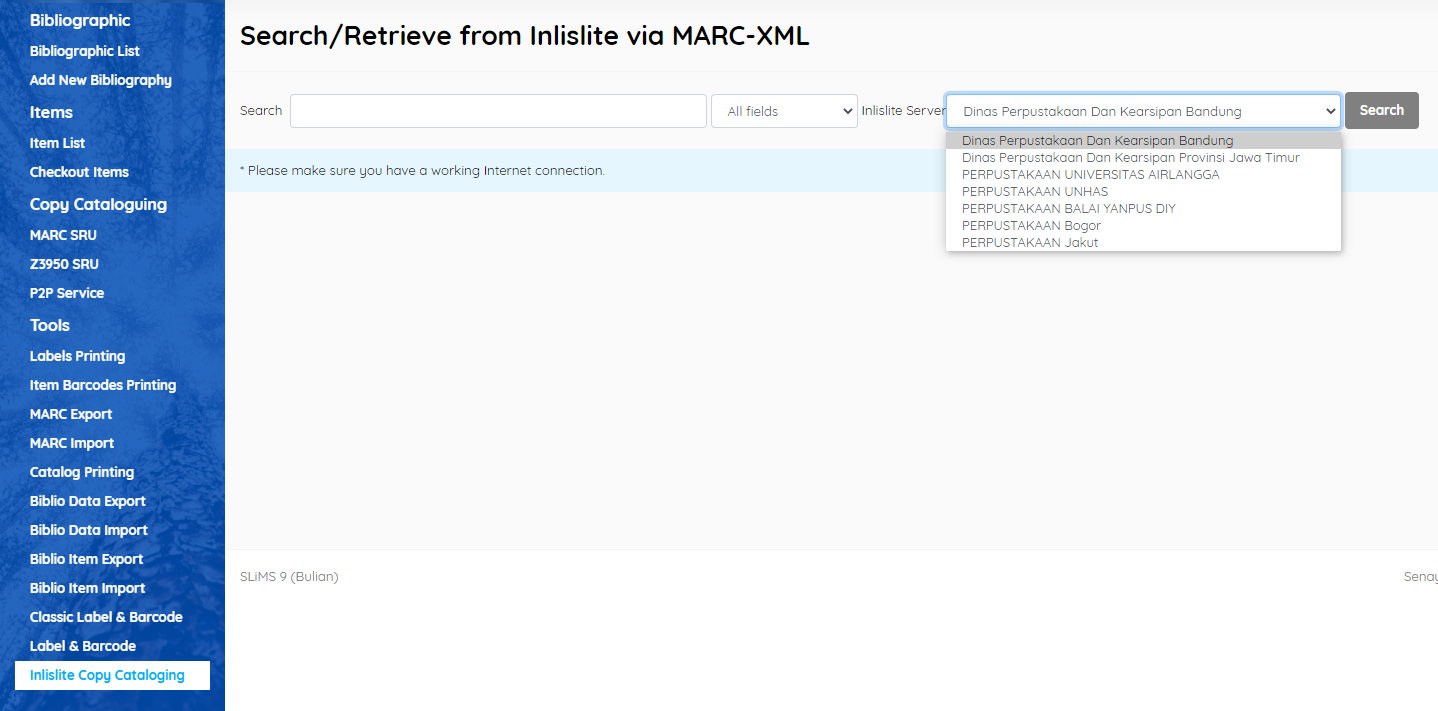1438x711 pixels.
Task: Click inside the search input field
Action: tap(497, 110)
